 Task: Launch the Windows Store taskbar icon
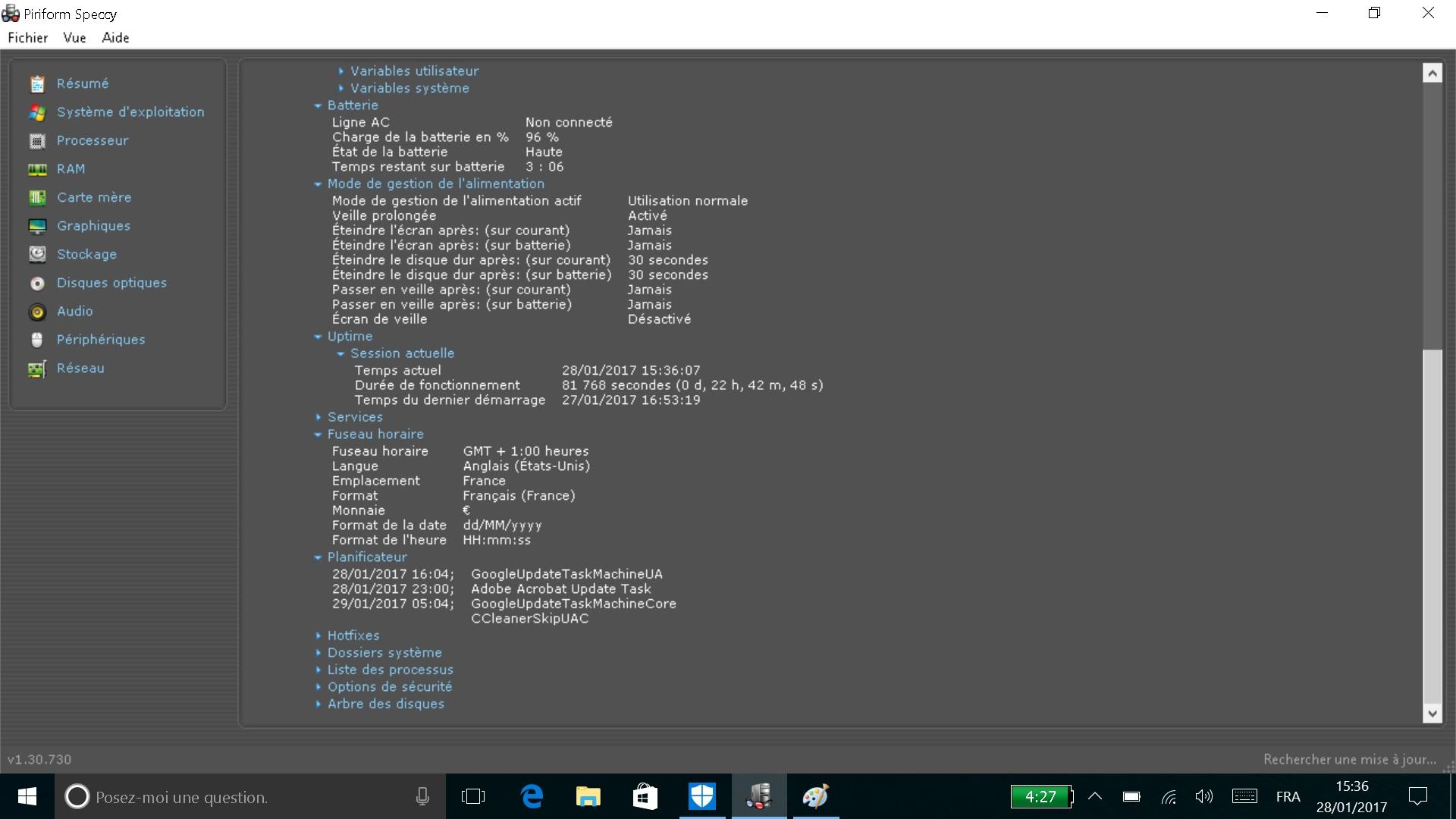[x=645, y=796]
